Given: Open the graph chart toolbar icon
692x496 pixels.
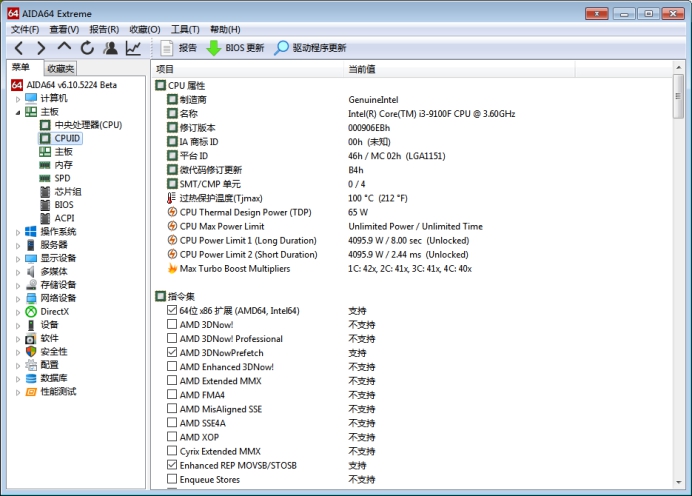Looking at the screenshot, I should point(133,48).
